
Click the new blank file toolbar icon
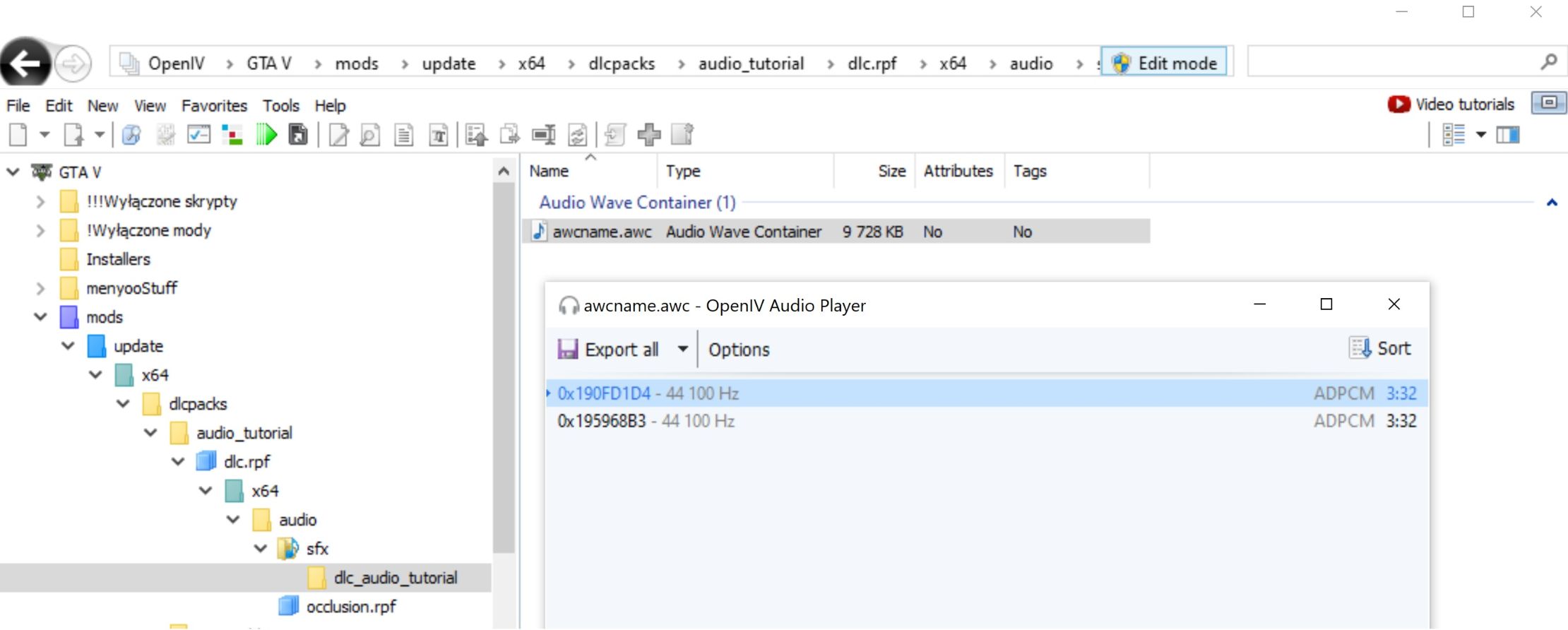pyautogui.click(x=18, y=134)
